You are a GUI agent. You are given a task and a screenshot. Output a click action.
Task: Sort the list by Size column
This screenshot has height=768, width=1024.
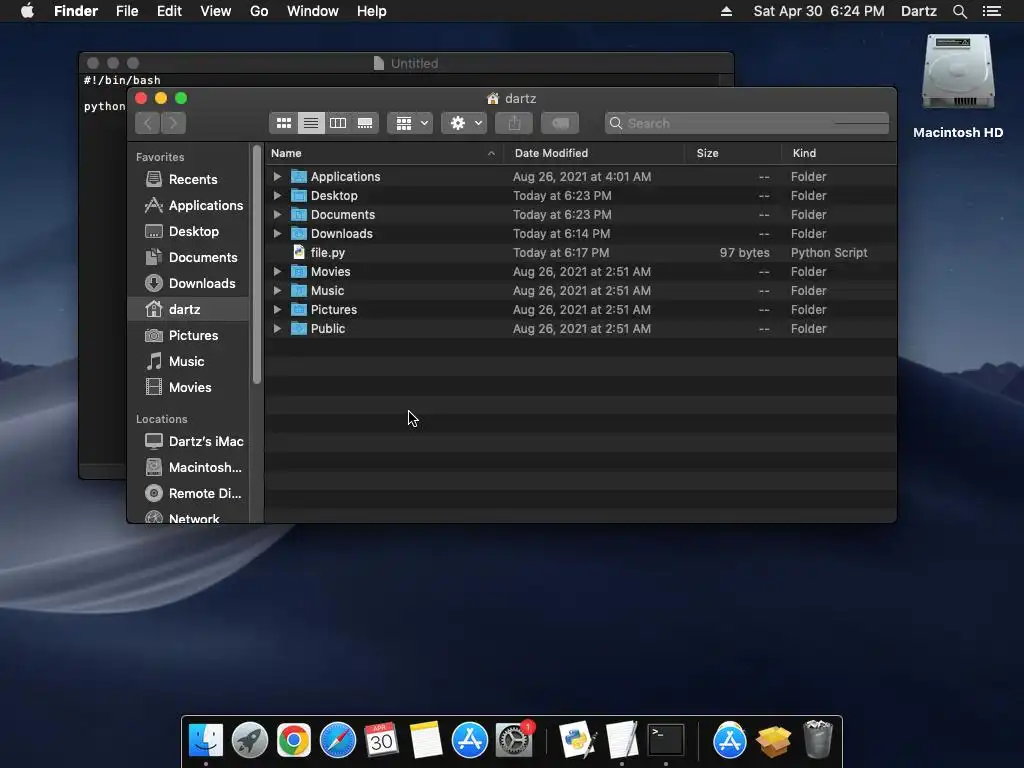(733, 153)
